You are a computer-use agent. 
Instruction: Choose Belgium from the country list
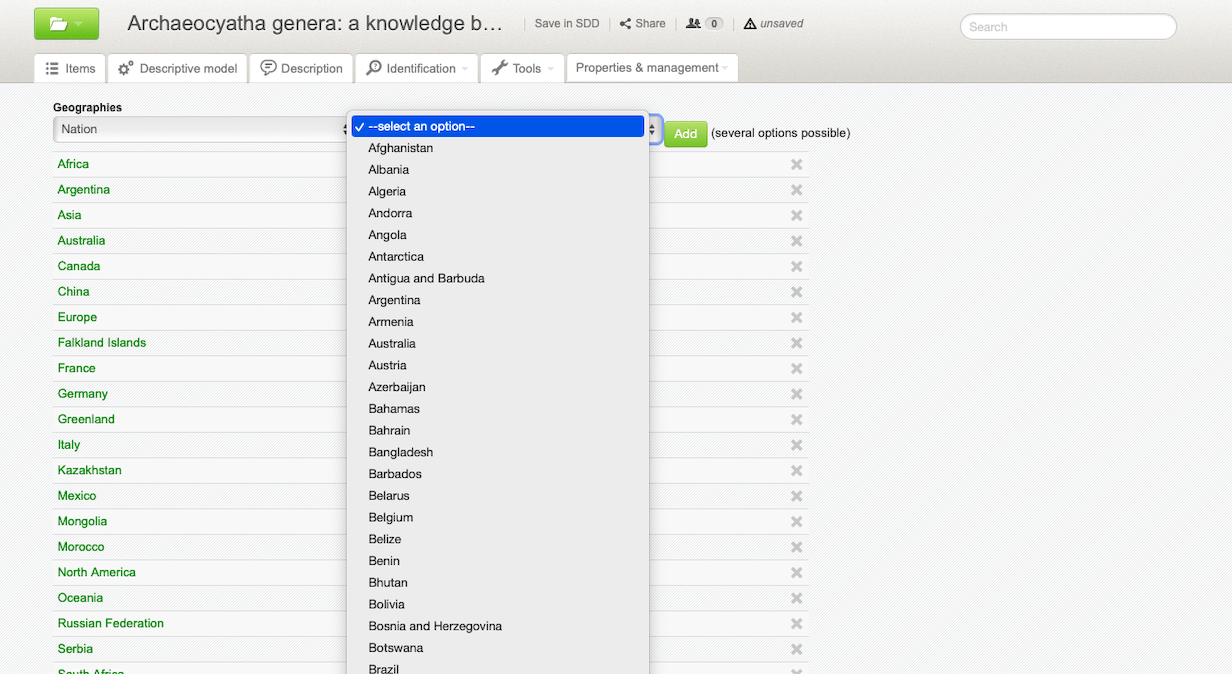point(390,518)
